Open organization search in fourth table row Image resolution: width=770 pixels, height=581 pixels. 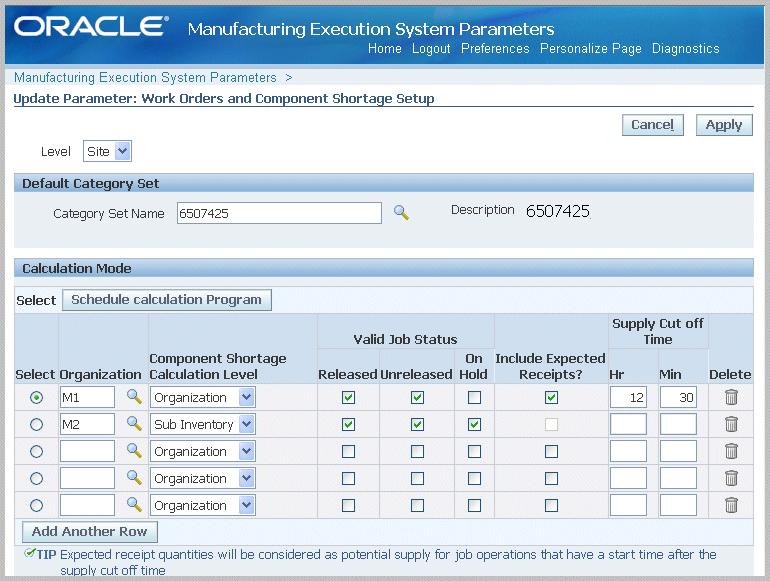click(x=134, y=478)
